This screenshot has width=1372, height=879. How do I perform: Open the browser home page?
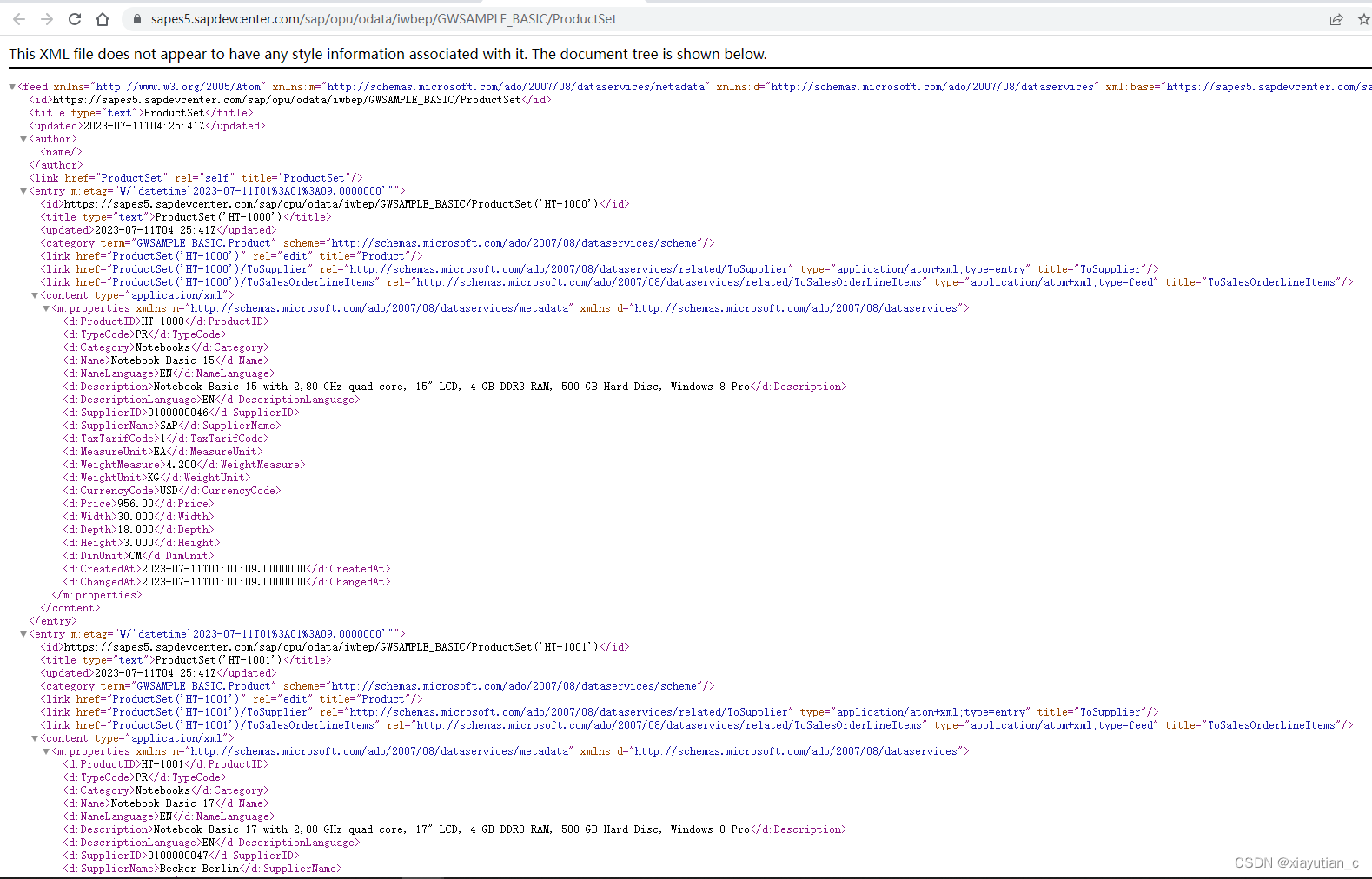point(103,19)
